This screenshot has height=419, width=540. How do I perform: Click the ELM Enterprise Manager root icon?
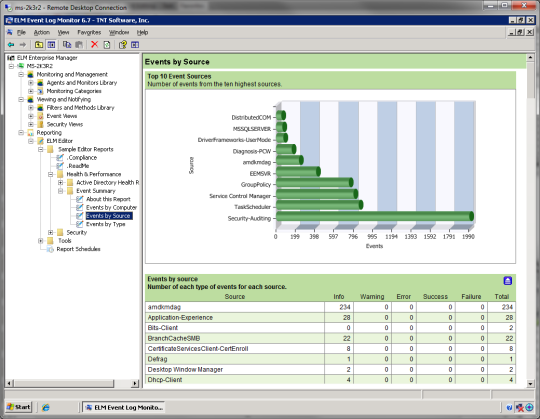click(11, 58)
